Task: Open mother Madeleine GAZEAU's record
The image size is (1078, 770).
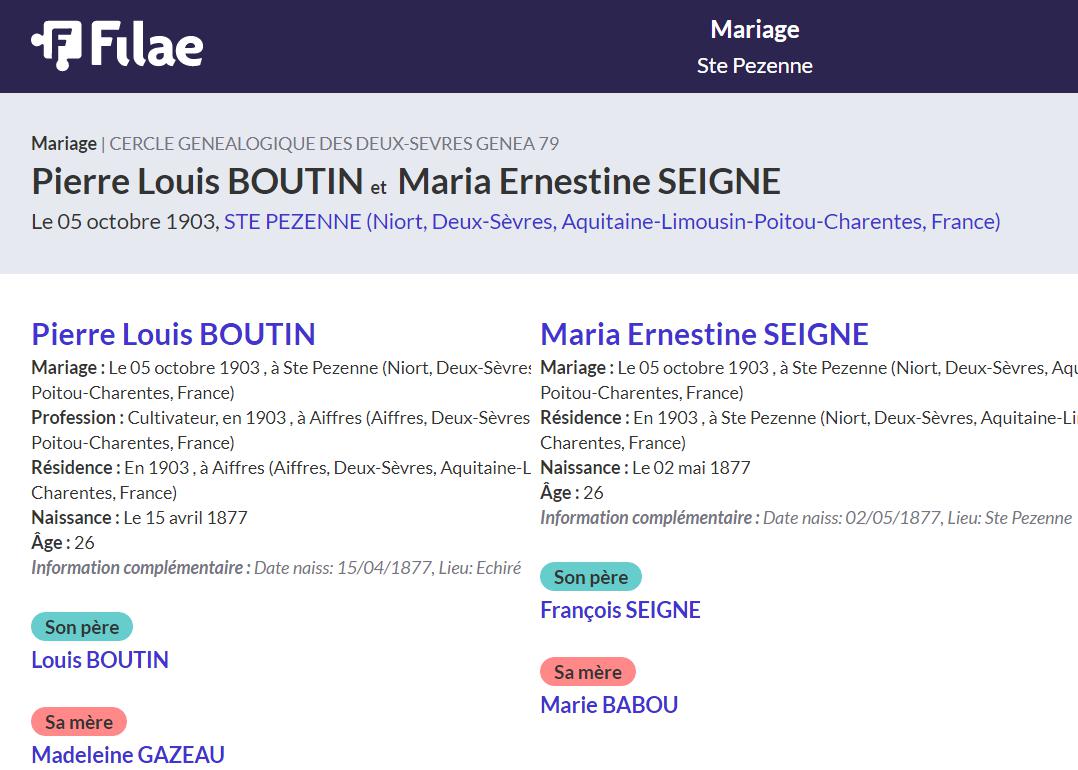Action: 128,755
